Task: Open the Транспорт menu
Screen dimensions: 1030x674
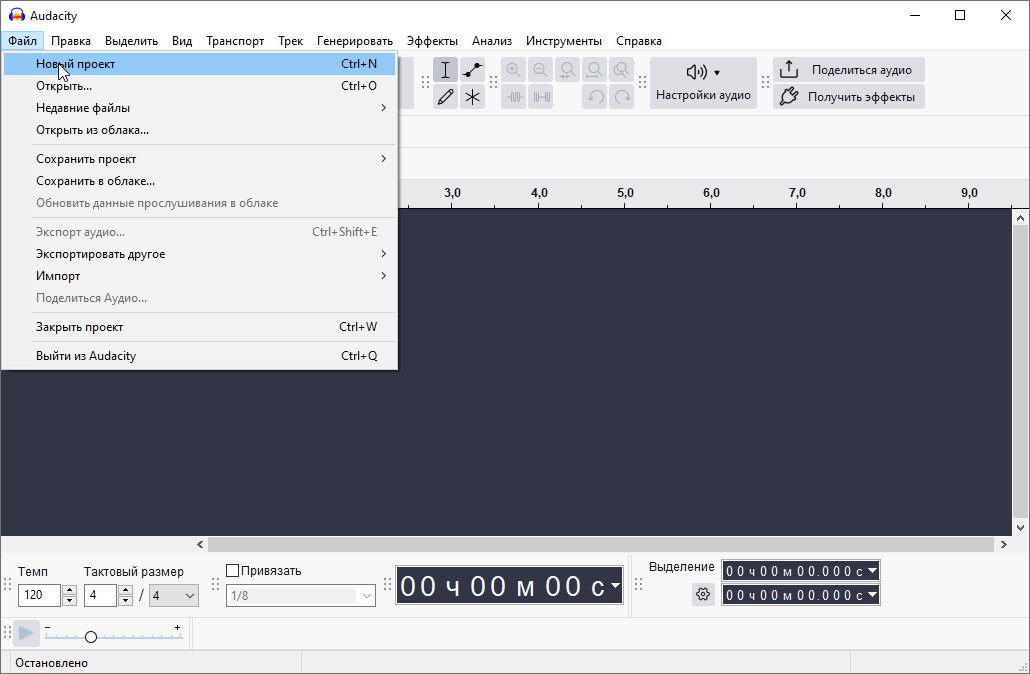Action: point(235,41)
